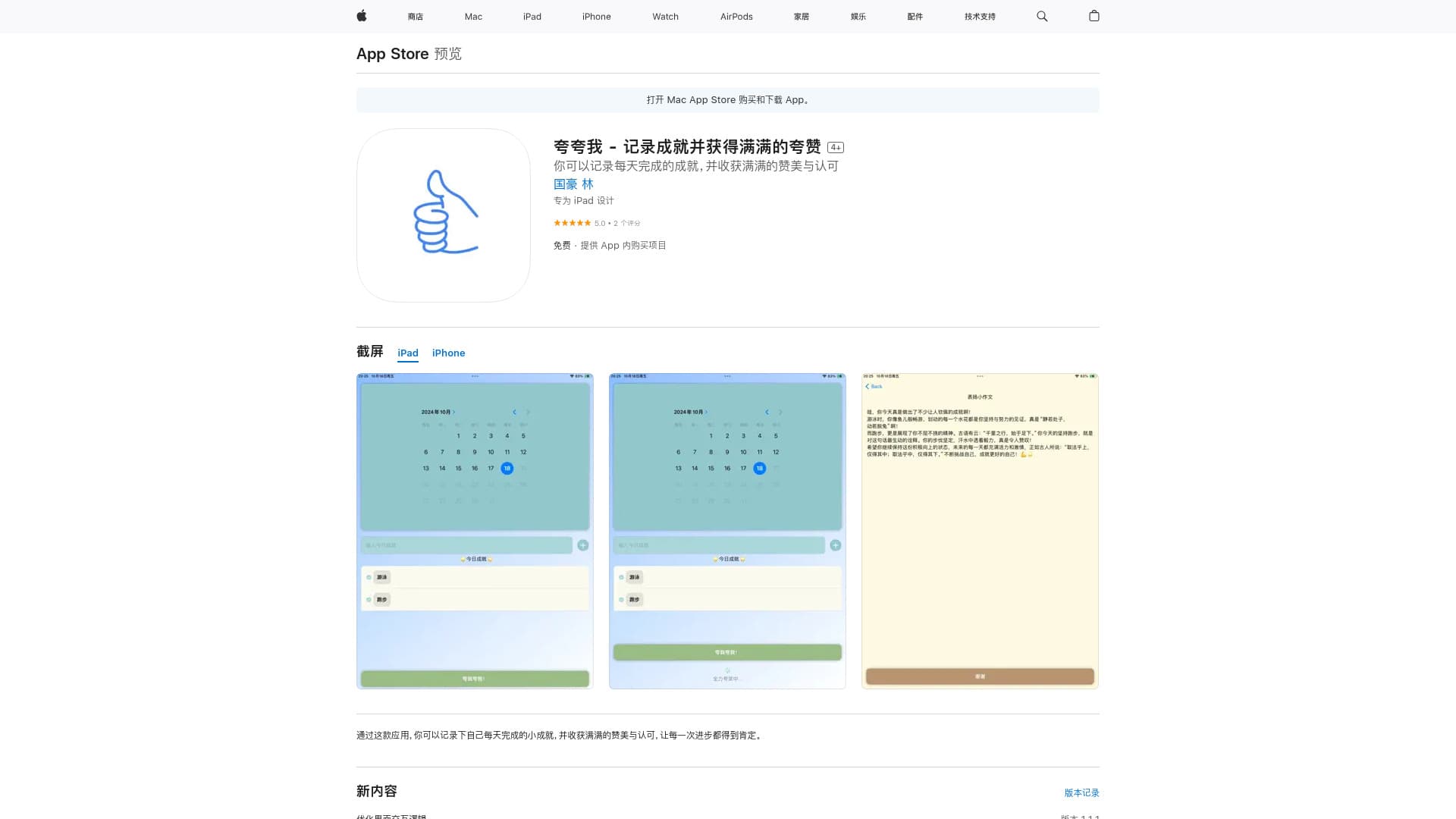Click the ellipsis at top of first screenshot
Image resolution: width=1456 pixels, height=819 pixels.
(x=475, y=375)
